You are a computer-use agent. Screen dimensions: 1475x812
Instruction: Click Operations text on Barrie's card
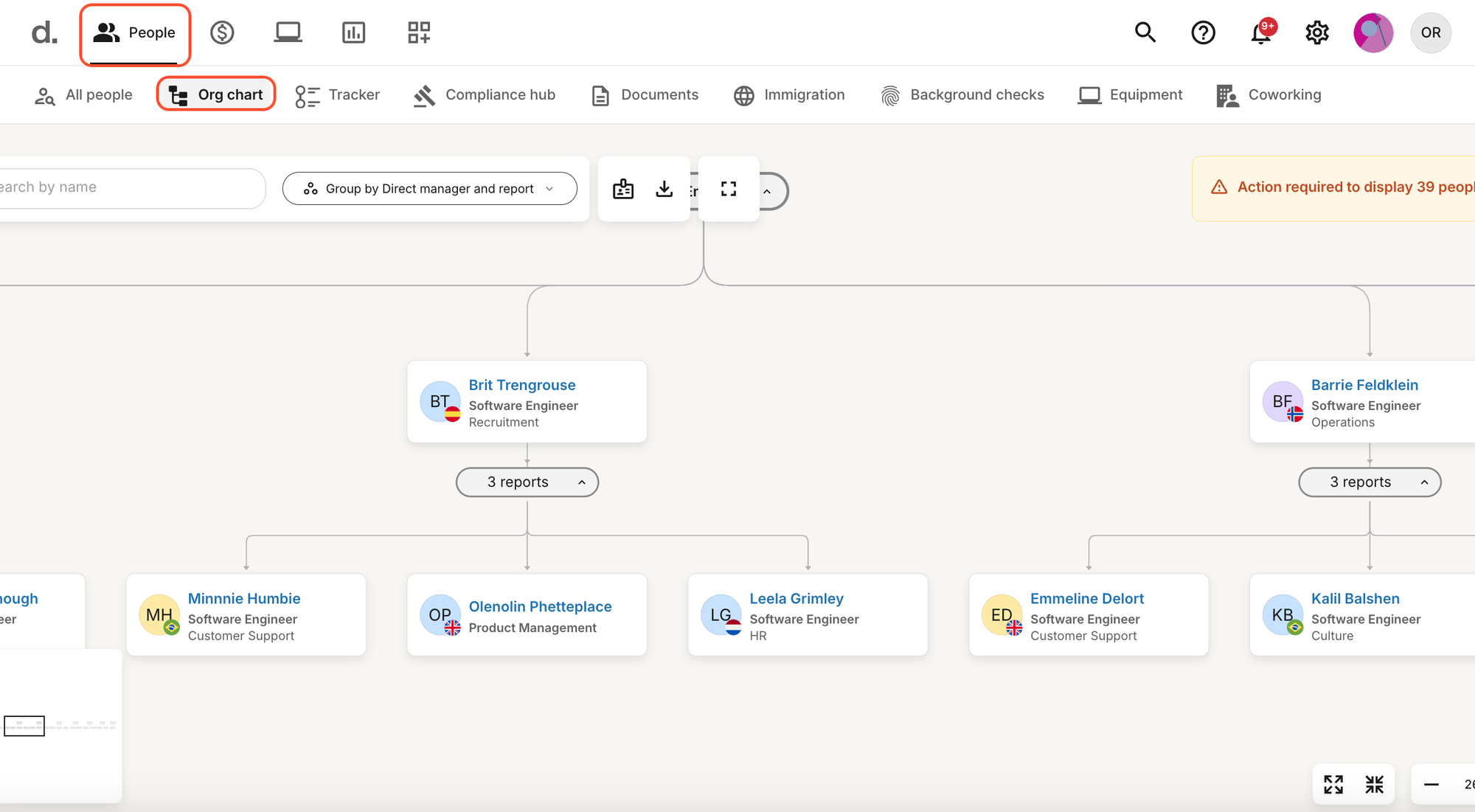(x=1343, y=423)
